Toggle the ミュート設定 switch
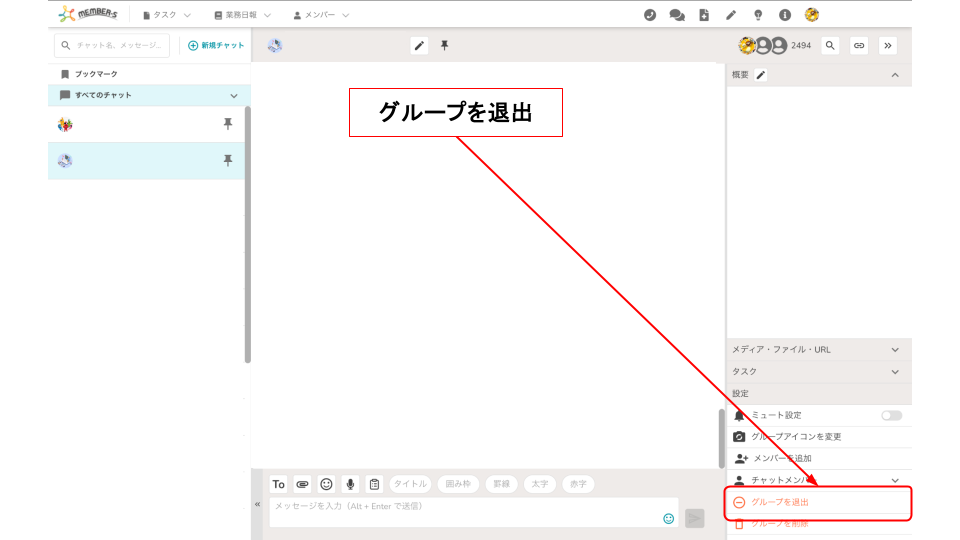The height and width of the screenshot is (540, 960). (x=891, y=415)
